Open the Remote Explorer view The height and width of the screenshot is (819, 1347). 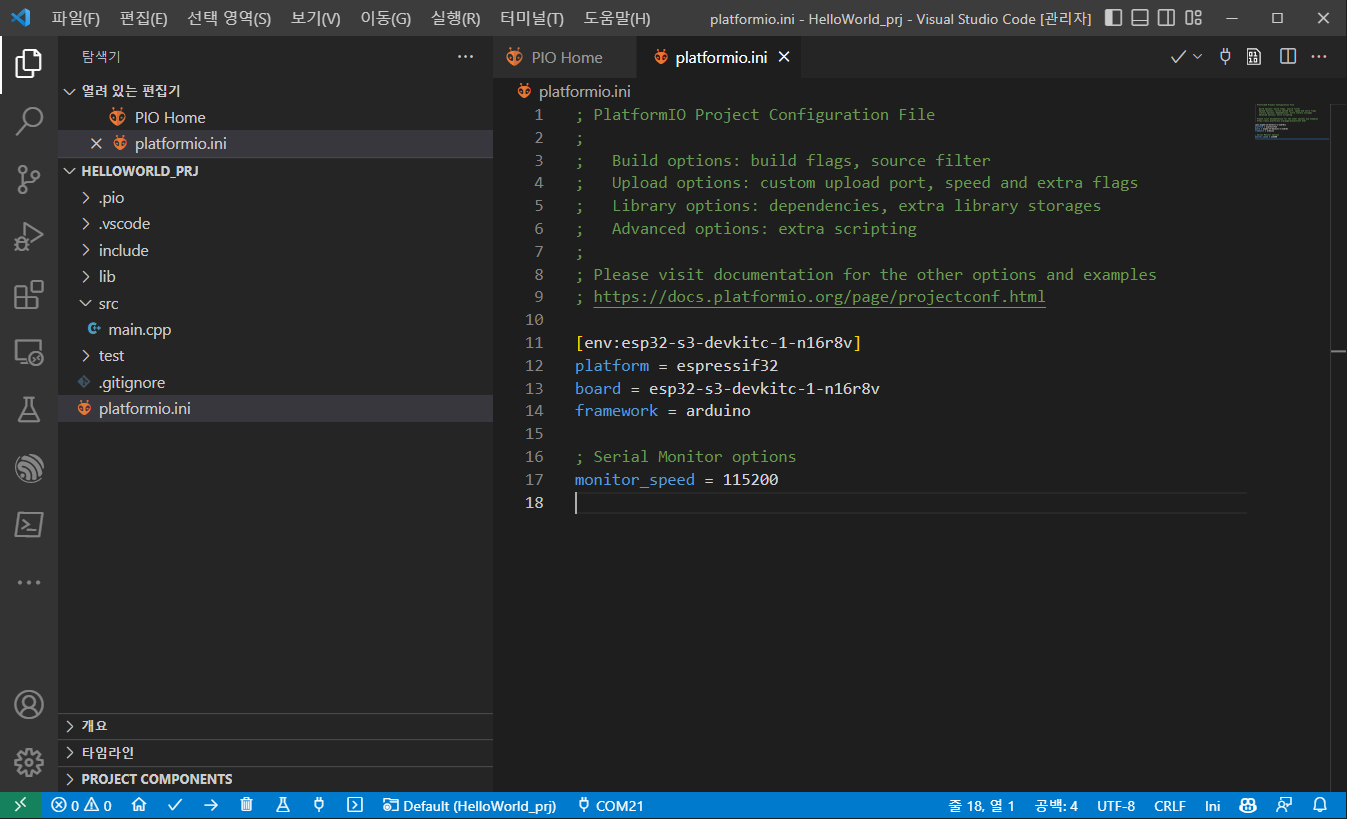29,352
